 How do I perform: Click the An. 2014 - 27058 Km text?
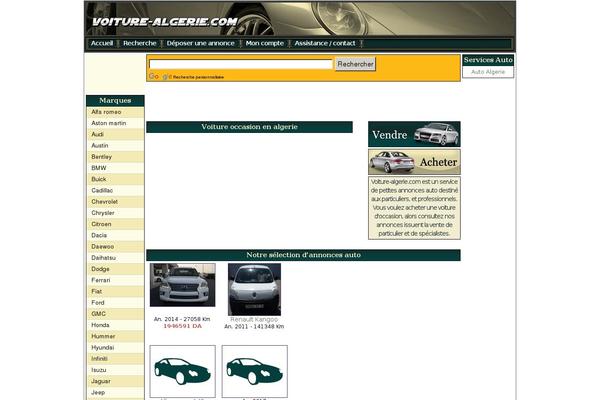[182, 319]
